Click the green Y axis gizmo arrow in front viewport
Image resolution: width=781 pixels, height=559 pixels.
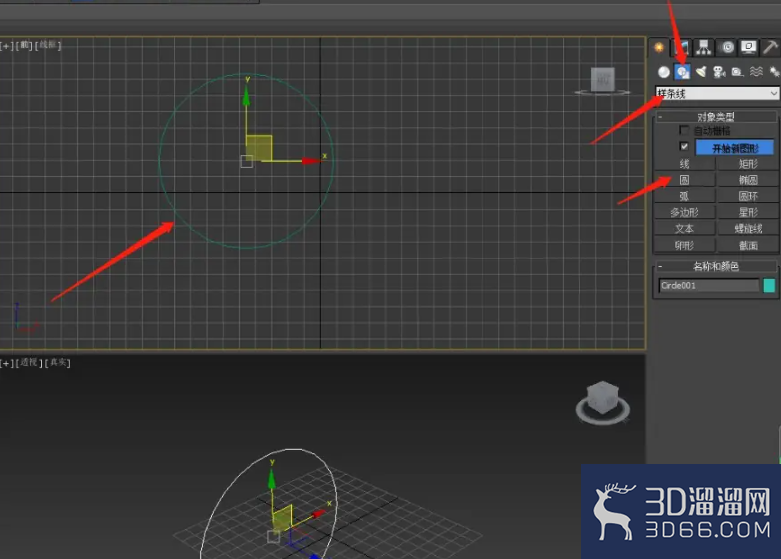[x=246, y=98]
